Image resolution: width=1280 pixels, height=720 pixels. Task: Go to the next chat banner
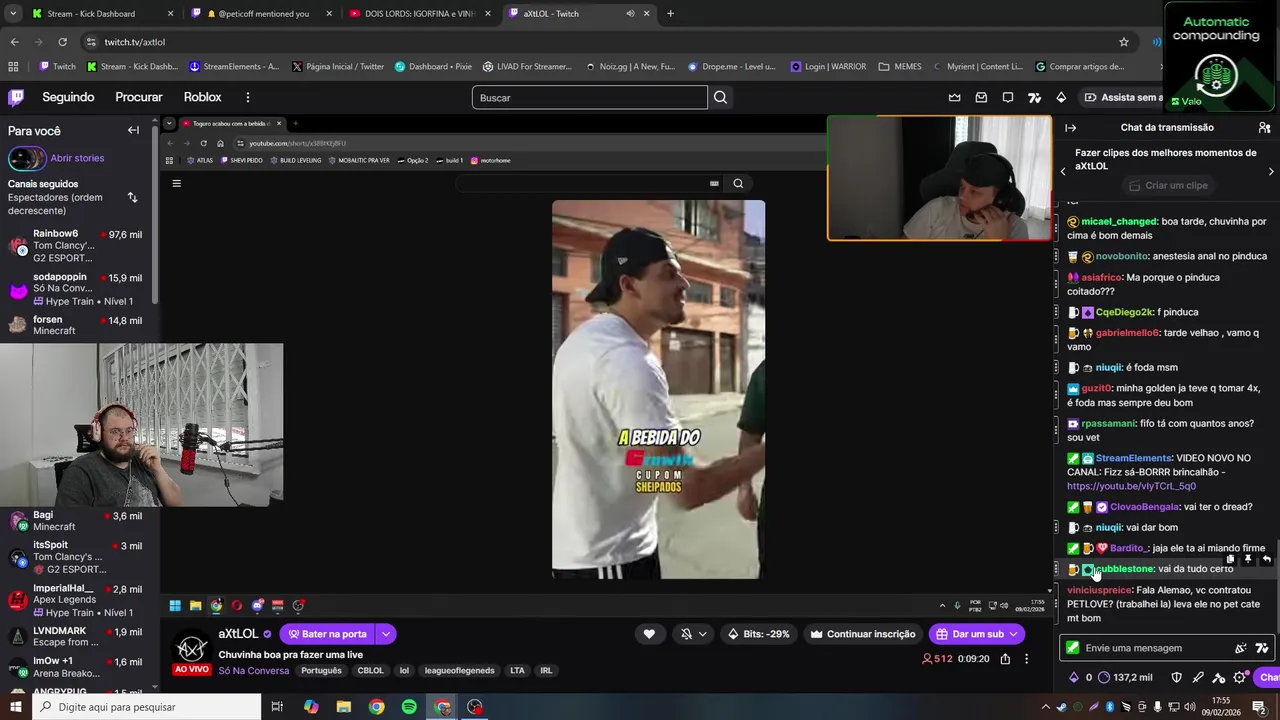[1271, 171]
